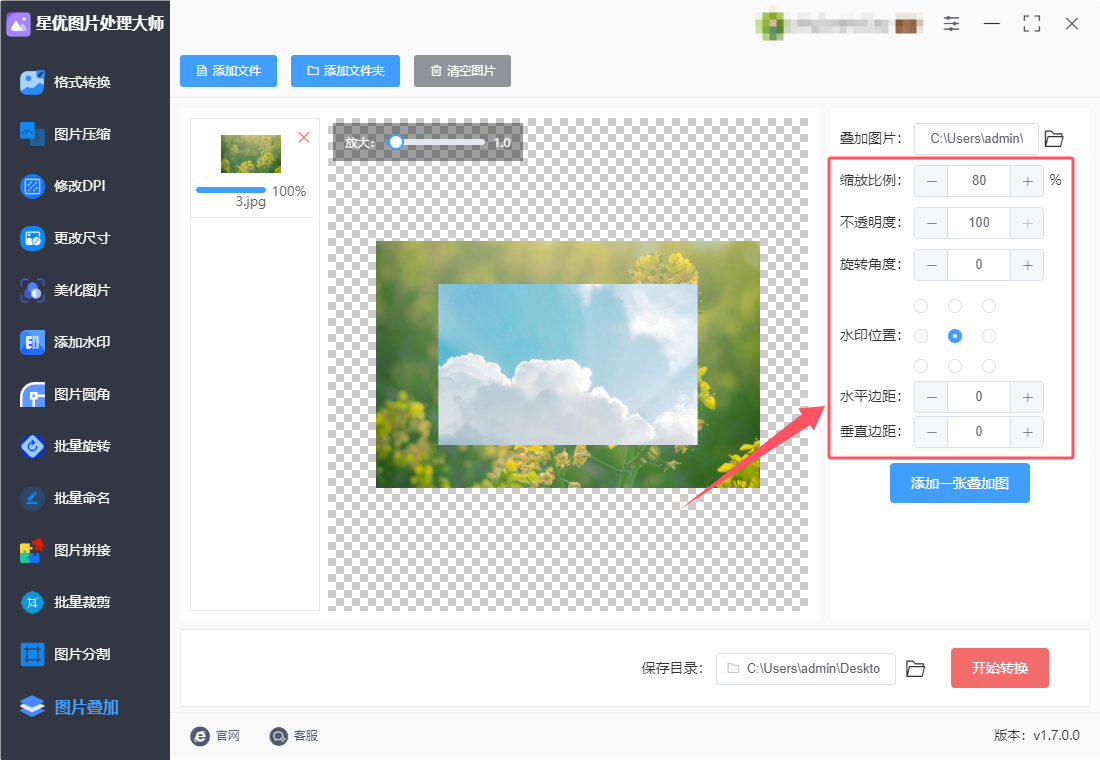Increase 缩放比例 scale with plus
The image size is (1100, 760).
(1027, 181)
